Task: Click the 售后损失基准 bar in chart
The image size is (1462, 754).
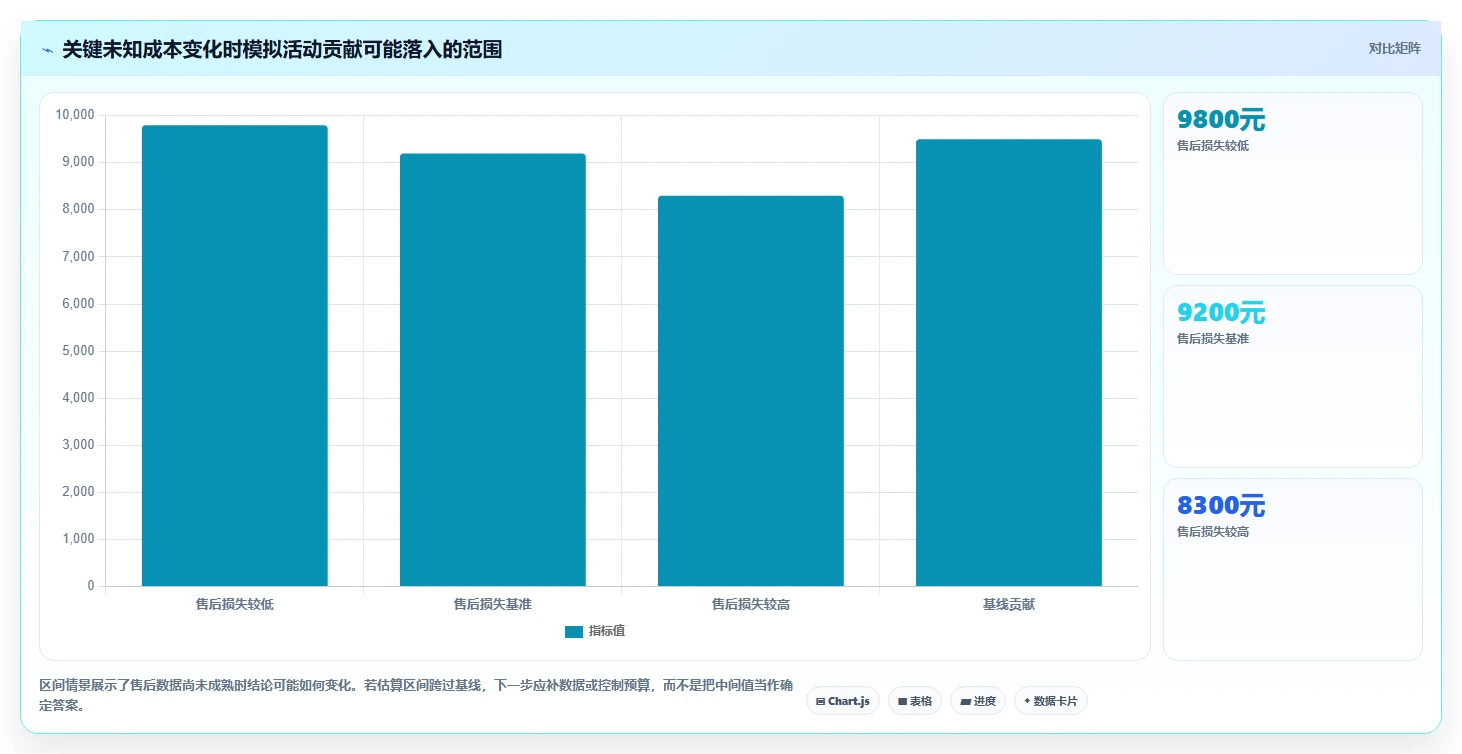Action: [493, 370]
